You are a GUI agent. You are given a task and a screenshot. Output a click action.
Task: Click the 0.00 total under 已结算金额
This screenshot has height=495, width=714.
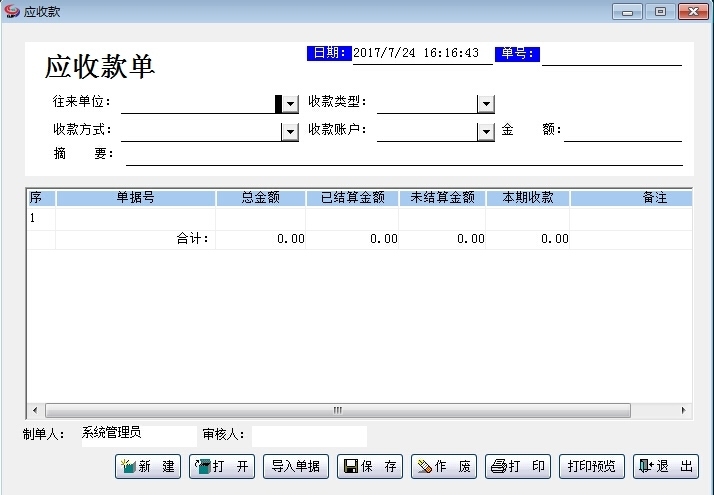pos(352,239)
